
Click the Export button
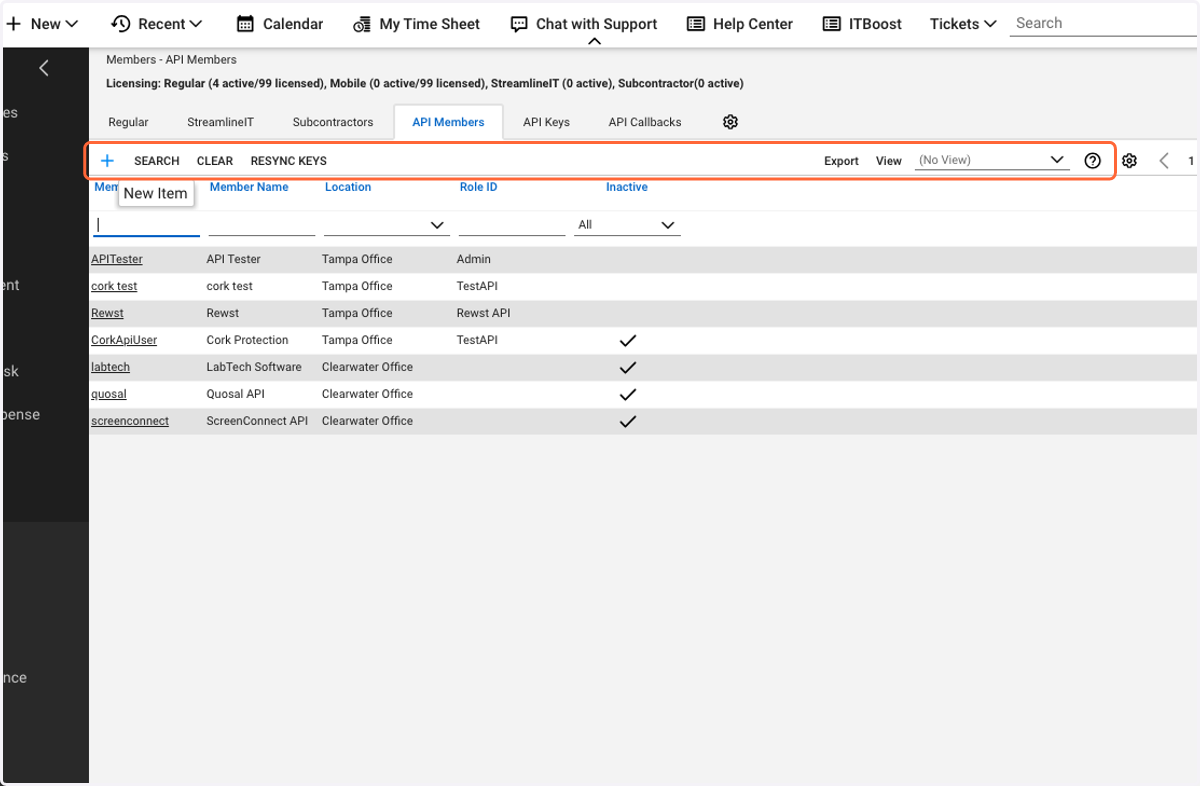(x=841, y=161)
